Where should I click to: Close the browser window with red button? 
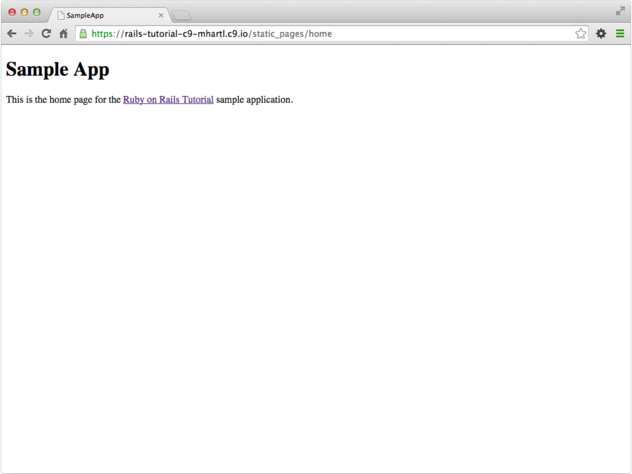(12, 12)
